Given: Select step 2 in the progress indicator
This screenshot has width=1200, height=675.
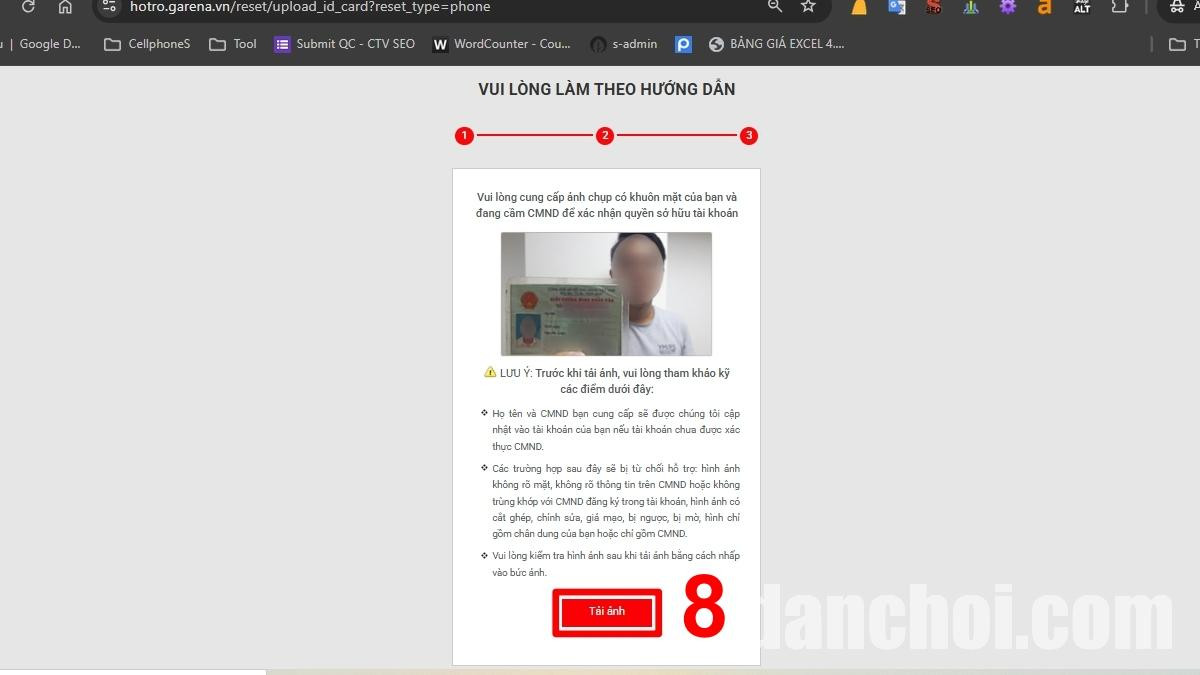Looking at the screenshot, I should (605, 136).
